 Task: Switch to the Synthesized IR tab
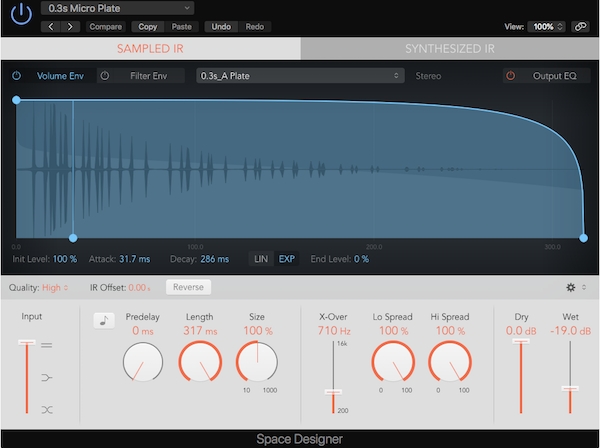click(450, 49)
